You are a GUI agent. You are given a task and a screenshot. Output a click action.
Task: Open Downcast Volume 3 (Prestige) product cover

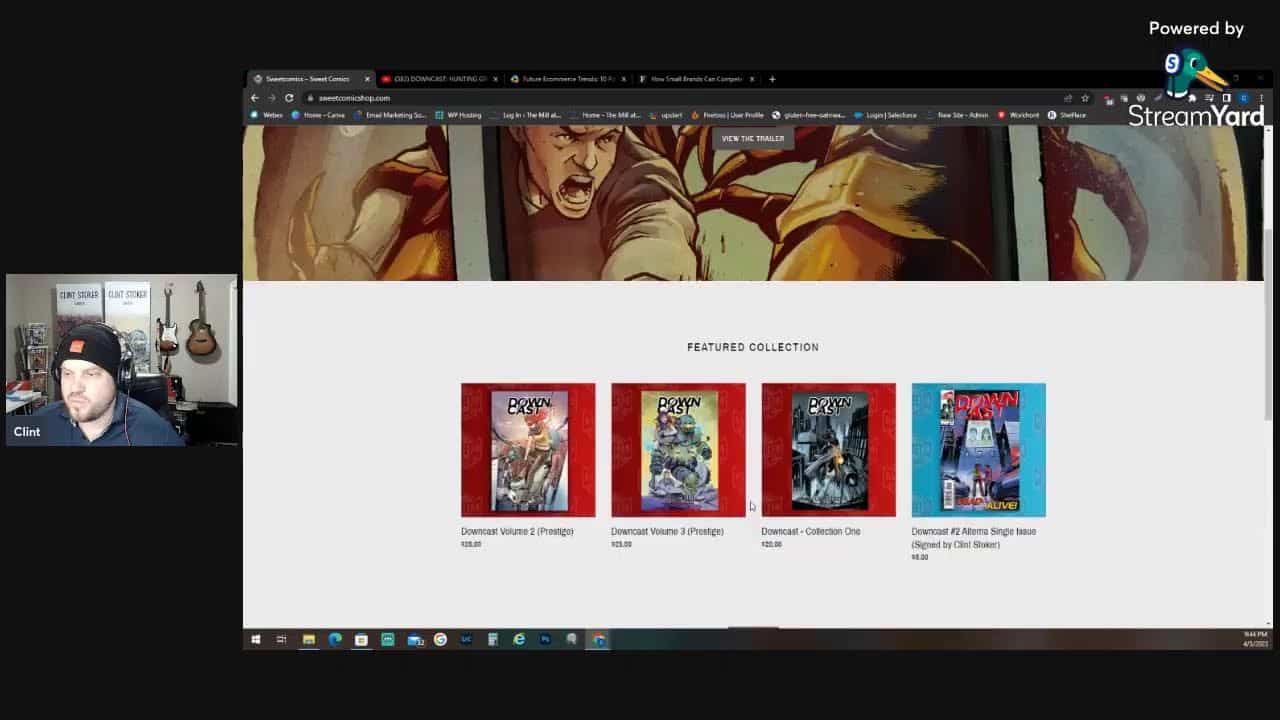(678, 450)
